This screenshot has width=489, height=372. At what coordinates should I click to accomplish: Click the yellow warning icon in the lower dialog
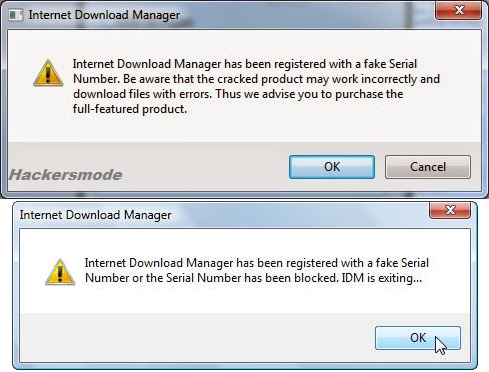point(60,272)
